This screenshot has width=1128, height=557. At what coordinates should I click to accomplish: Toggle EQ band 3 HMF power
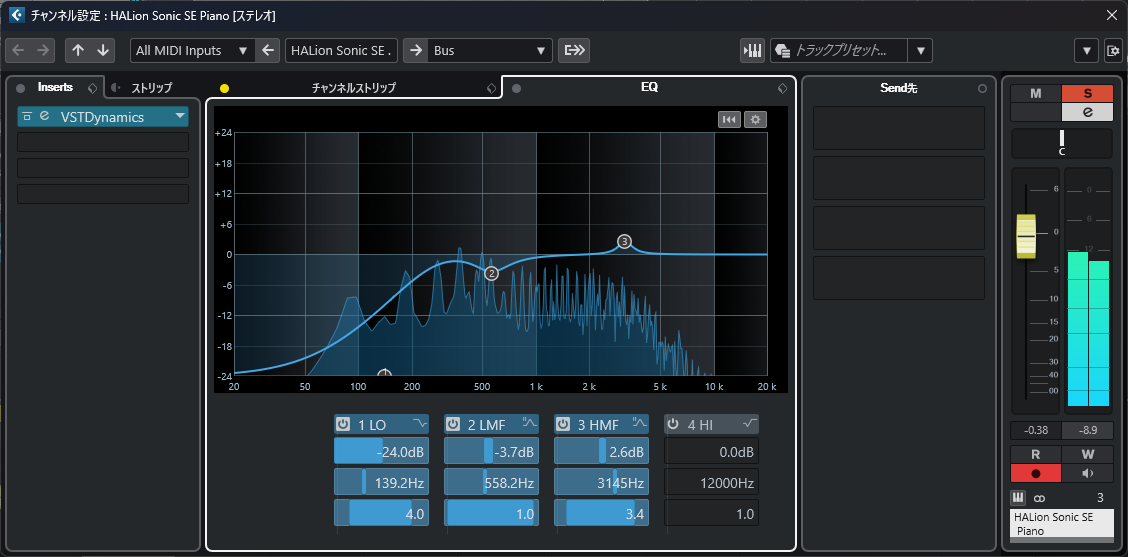click(x=563, y=424)
